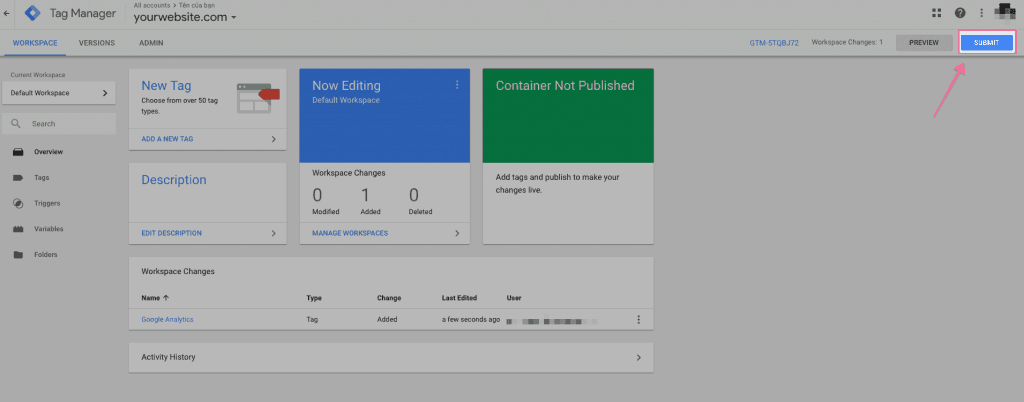
Task: Expand Activity History section
Action: pos(391,357)
